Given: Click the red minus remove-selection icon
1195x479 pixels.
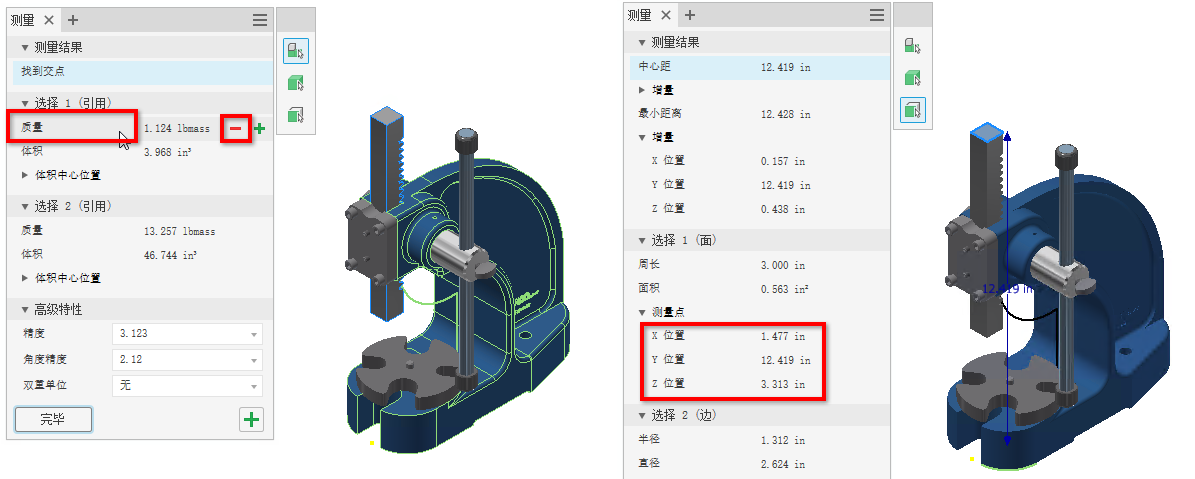Looking at the screenshot, I should 235,129.
